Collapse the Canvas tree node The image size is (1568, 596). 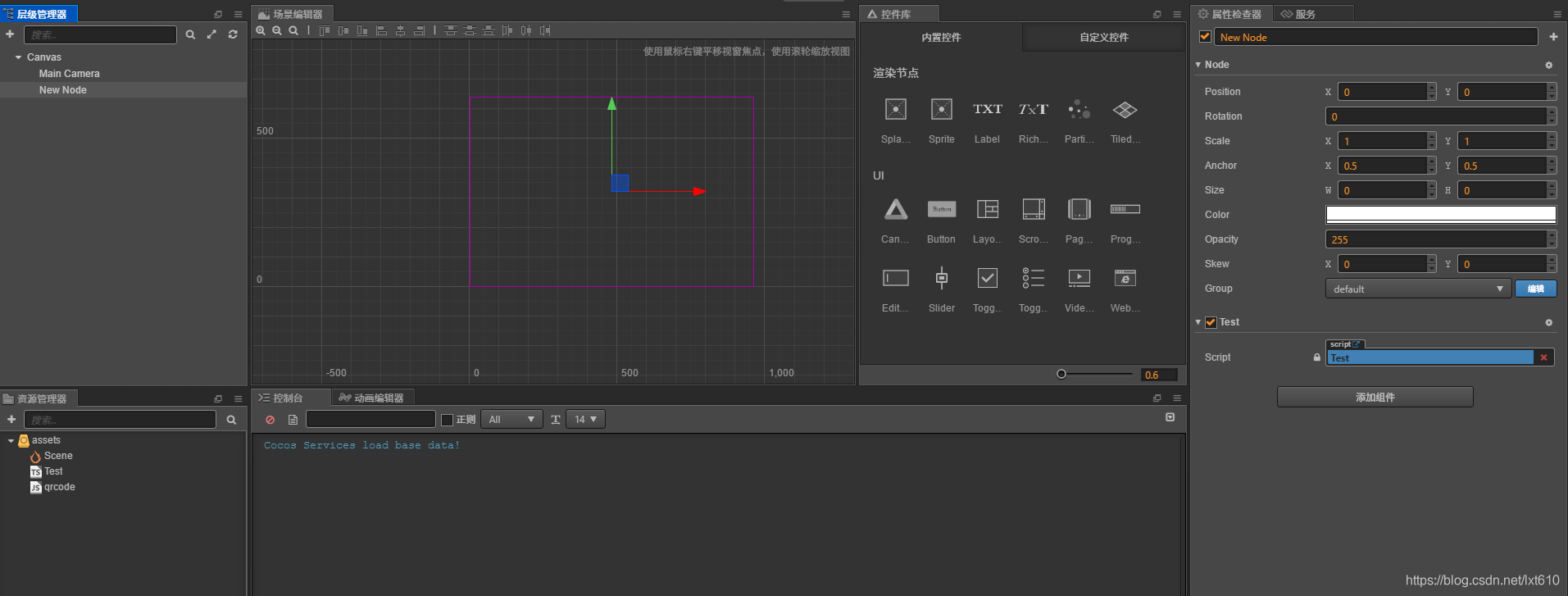18,57
